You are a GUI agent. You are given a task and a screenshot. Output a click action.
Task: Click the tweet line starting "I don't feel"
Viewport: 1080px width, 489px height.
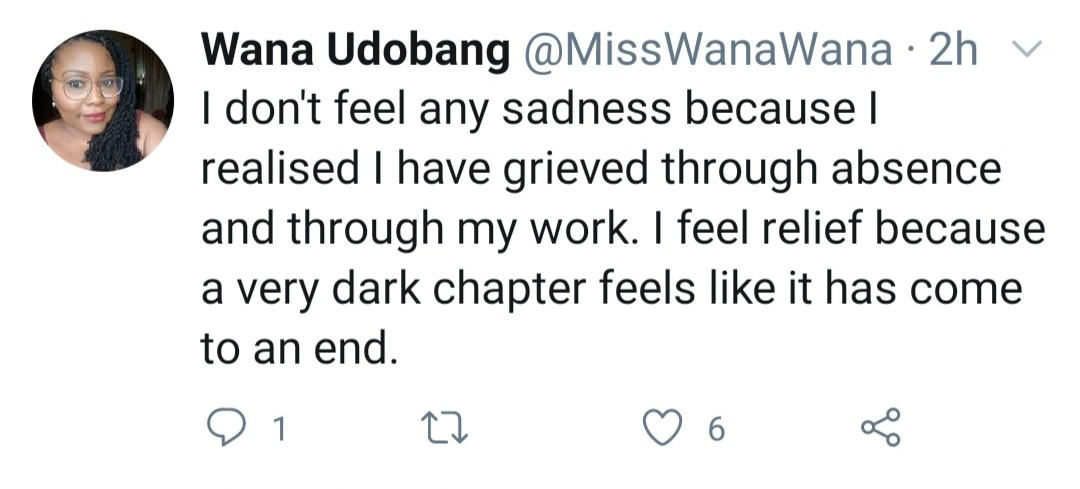(x=540, y=111)
